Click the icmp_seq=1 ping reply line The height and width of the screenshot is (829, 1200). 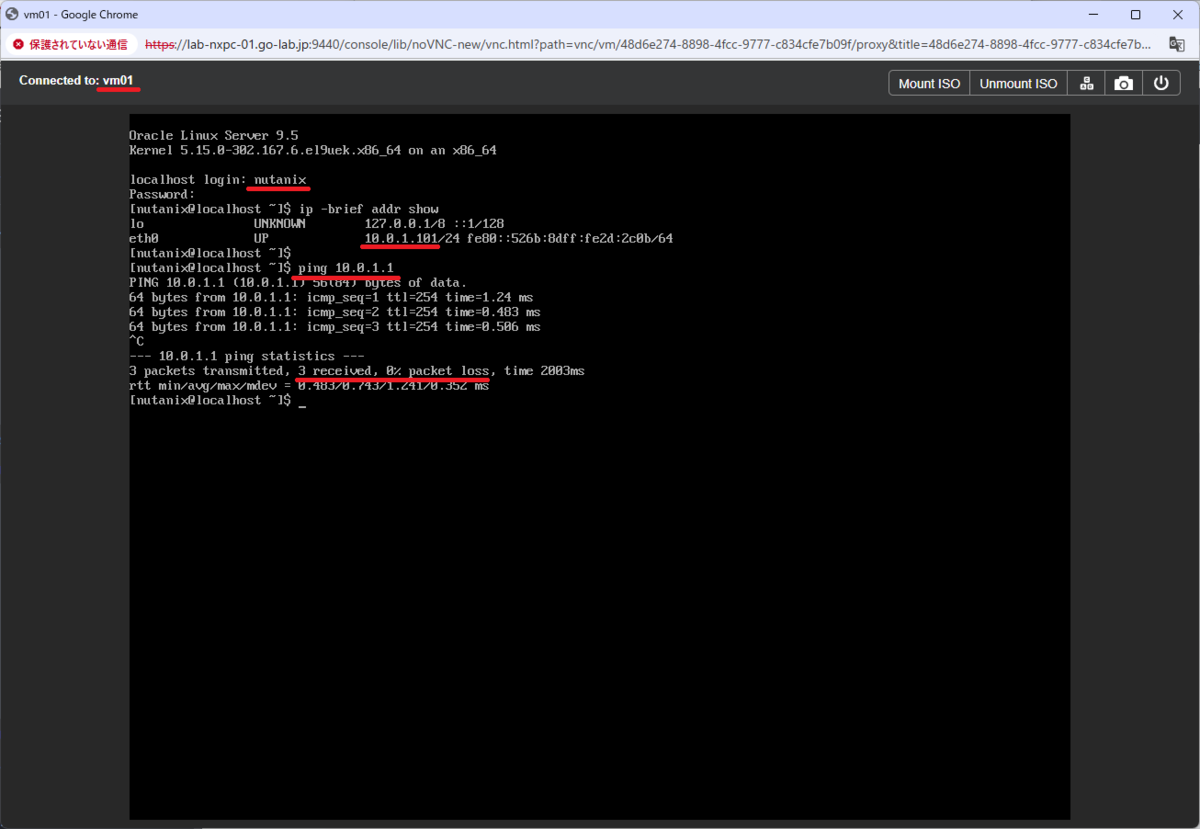pyautogui.click(x=331, y=297)
